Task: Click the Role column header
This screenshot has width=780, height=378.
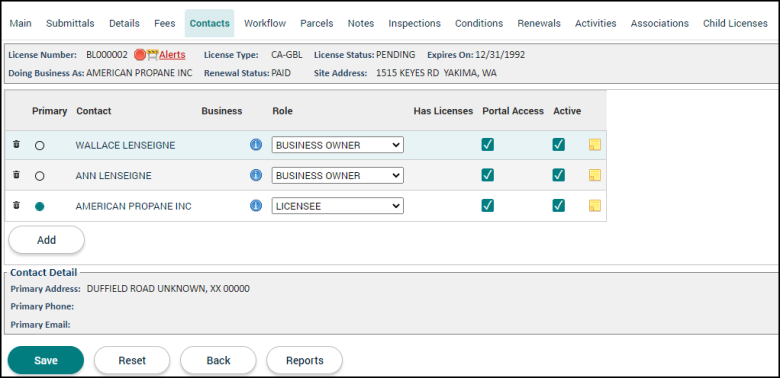Action: pos(282,111)
